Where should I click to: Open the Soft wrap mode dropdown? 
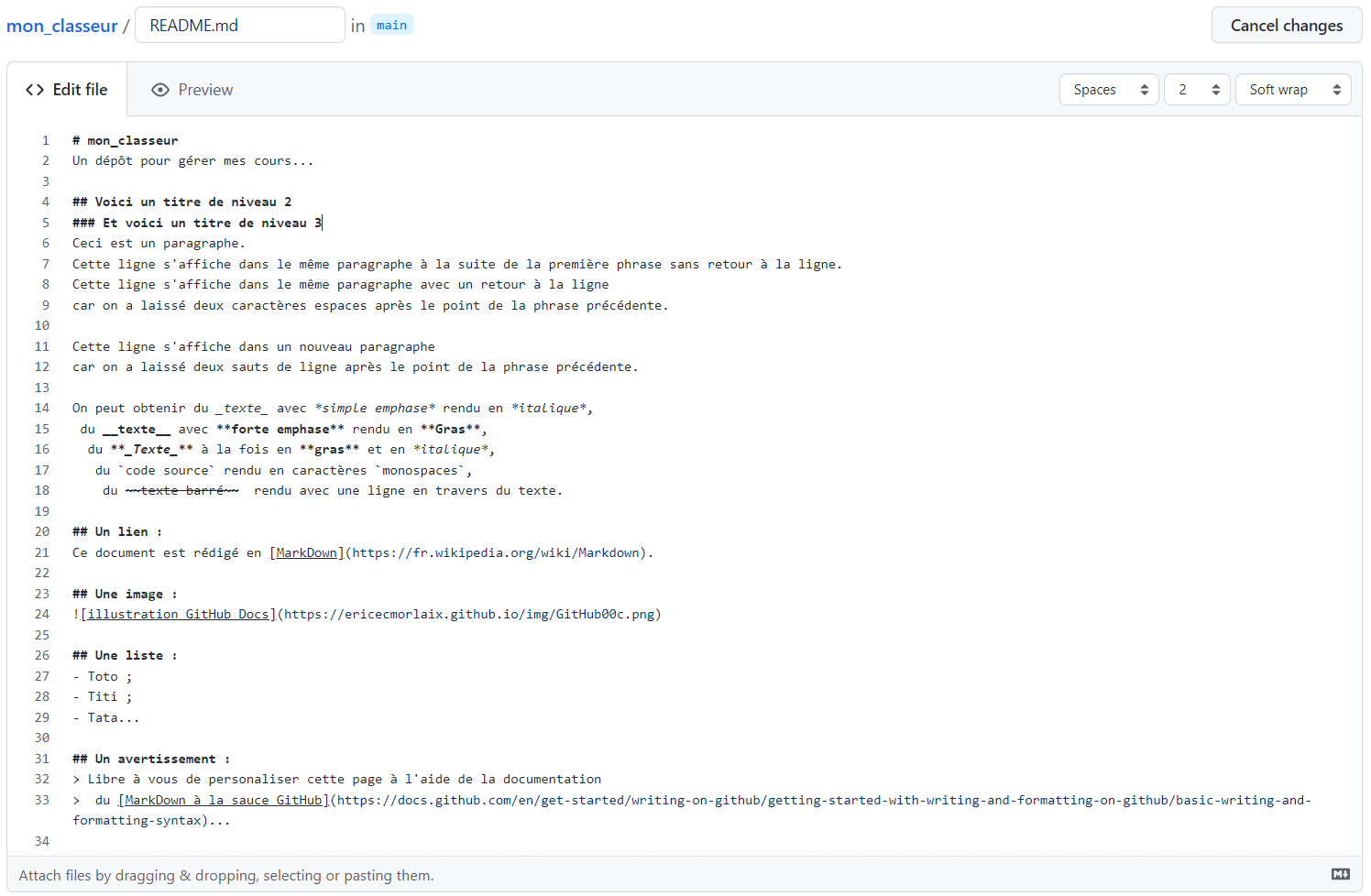(x=1293, y=89)
